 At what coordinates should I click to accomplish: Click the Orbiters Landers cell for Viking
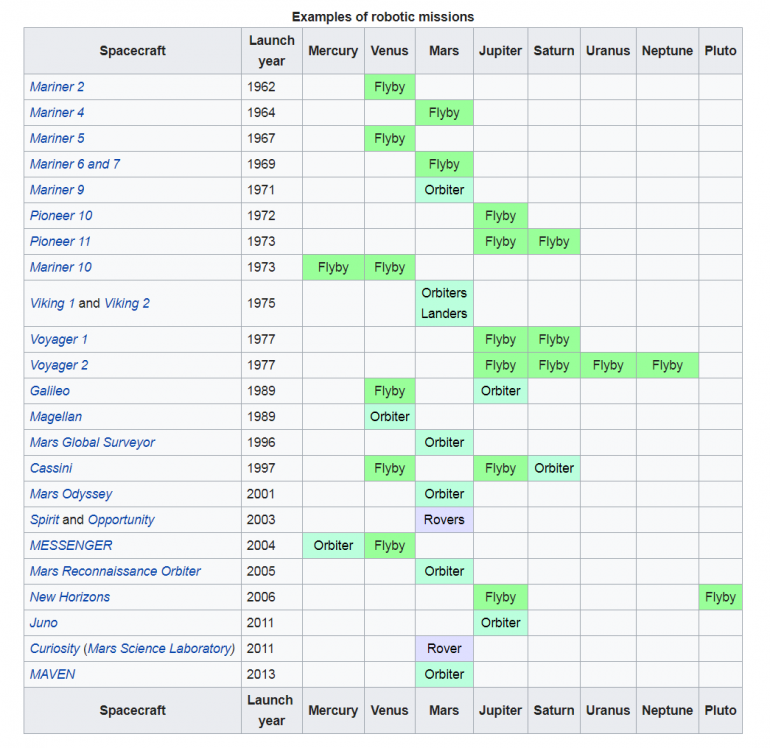point(444,303)
